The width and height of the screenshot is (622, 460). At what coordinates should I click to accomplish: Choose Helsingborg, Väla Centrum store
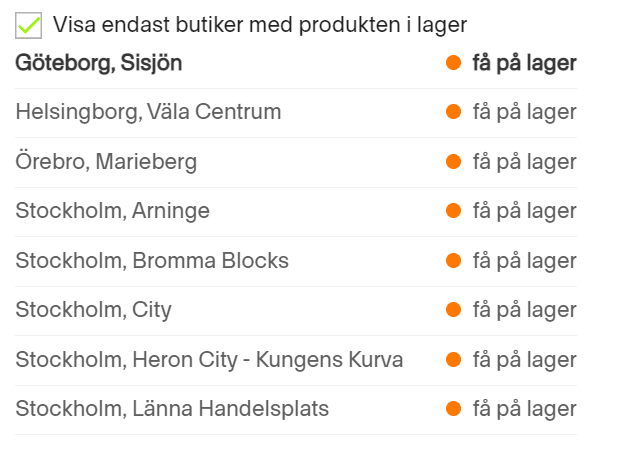tap(148, 112)
